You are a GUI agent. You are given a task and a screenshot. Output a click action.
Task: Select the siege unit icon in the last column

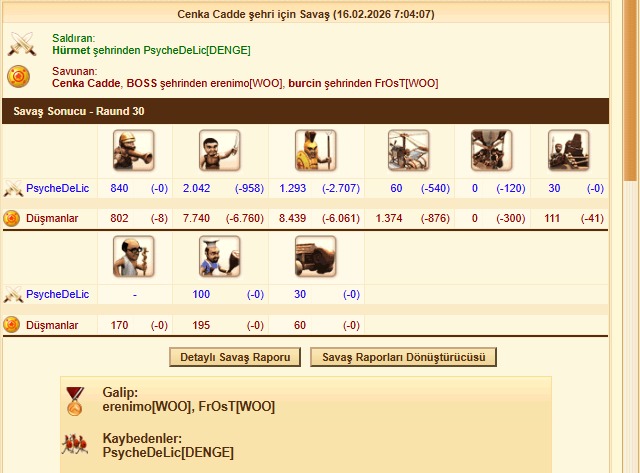[x=569, y=150]
